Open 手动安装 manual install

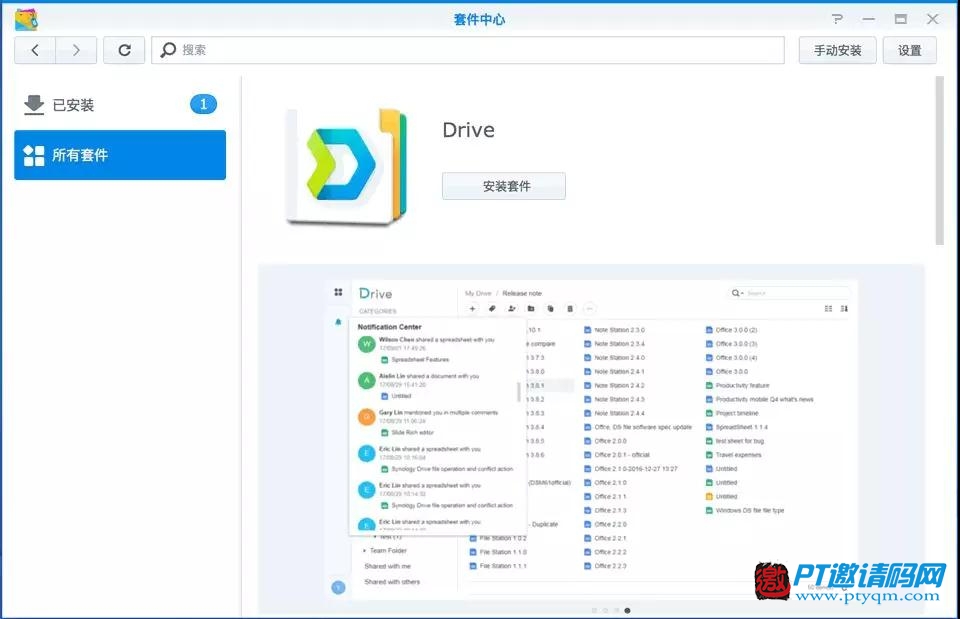[x=838, y=50]
